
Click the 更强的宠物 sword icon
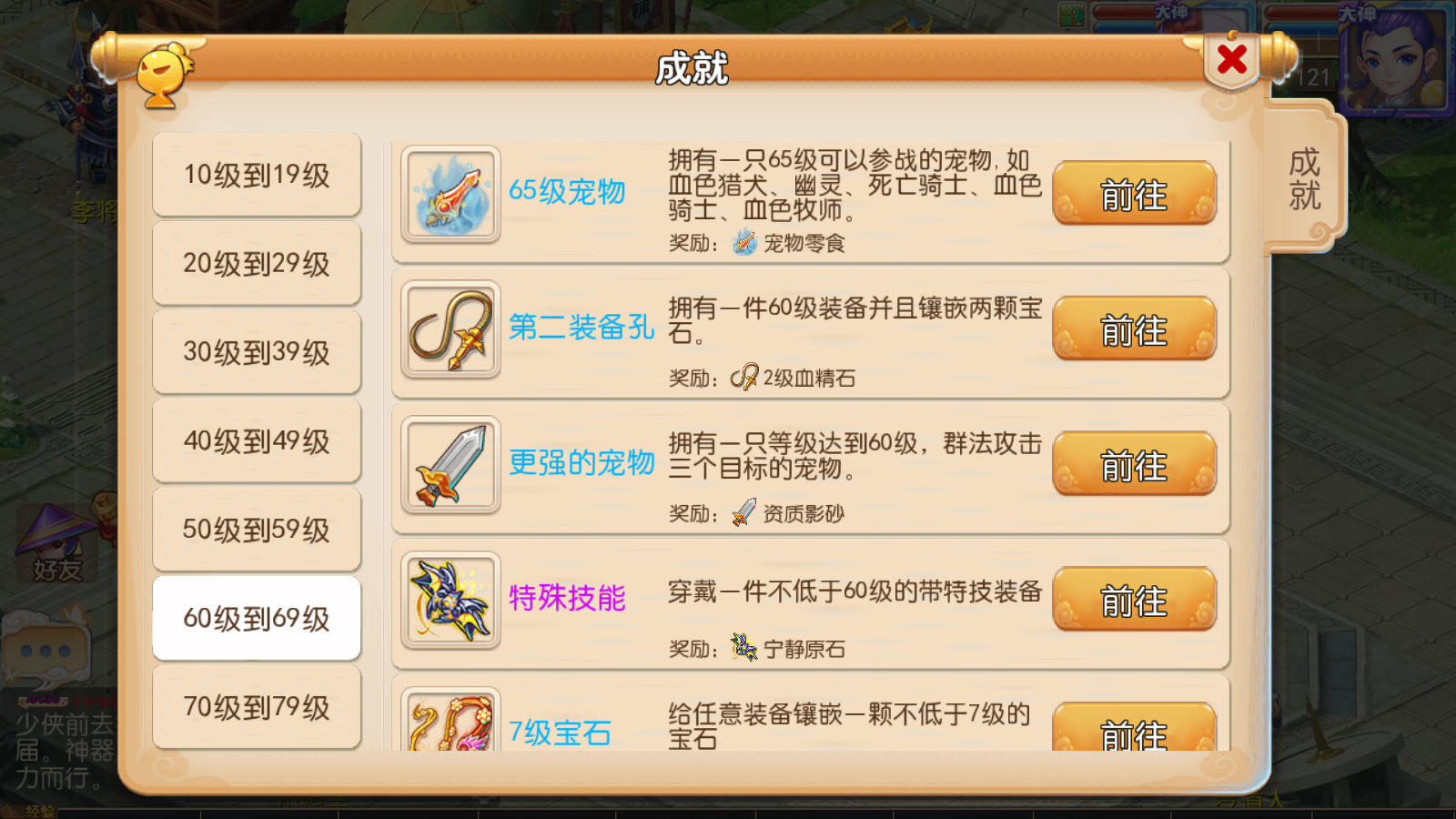pyautogui.click(x=450, y=465)
